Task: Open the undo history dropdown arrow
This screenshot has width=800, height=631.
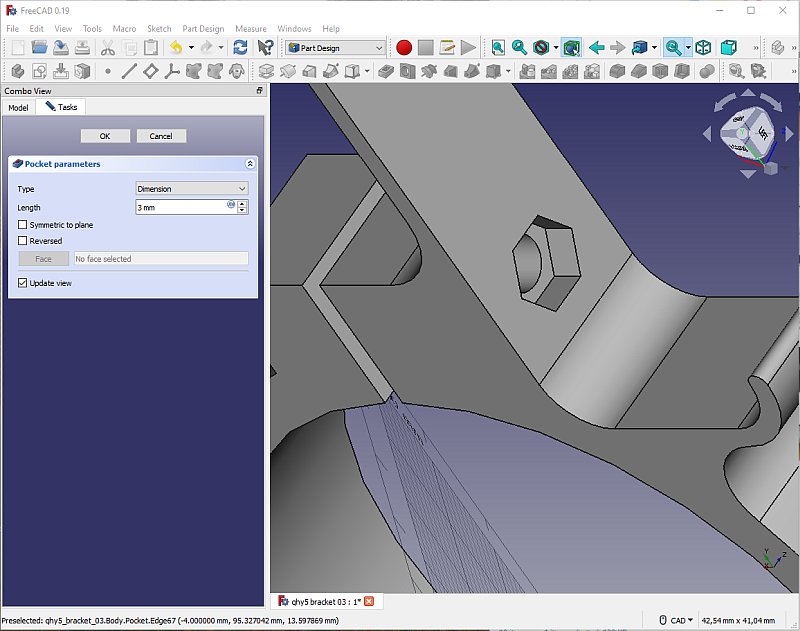Action: [x=191, y=48]
